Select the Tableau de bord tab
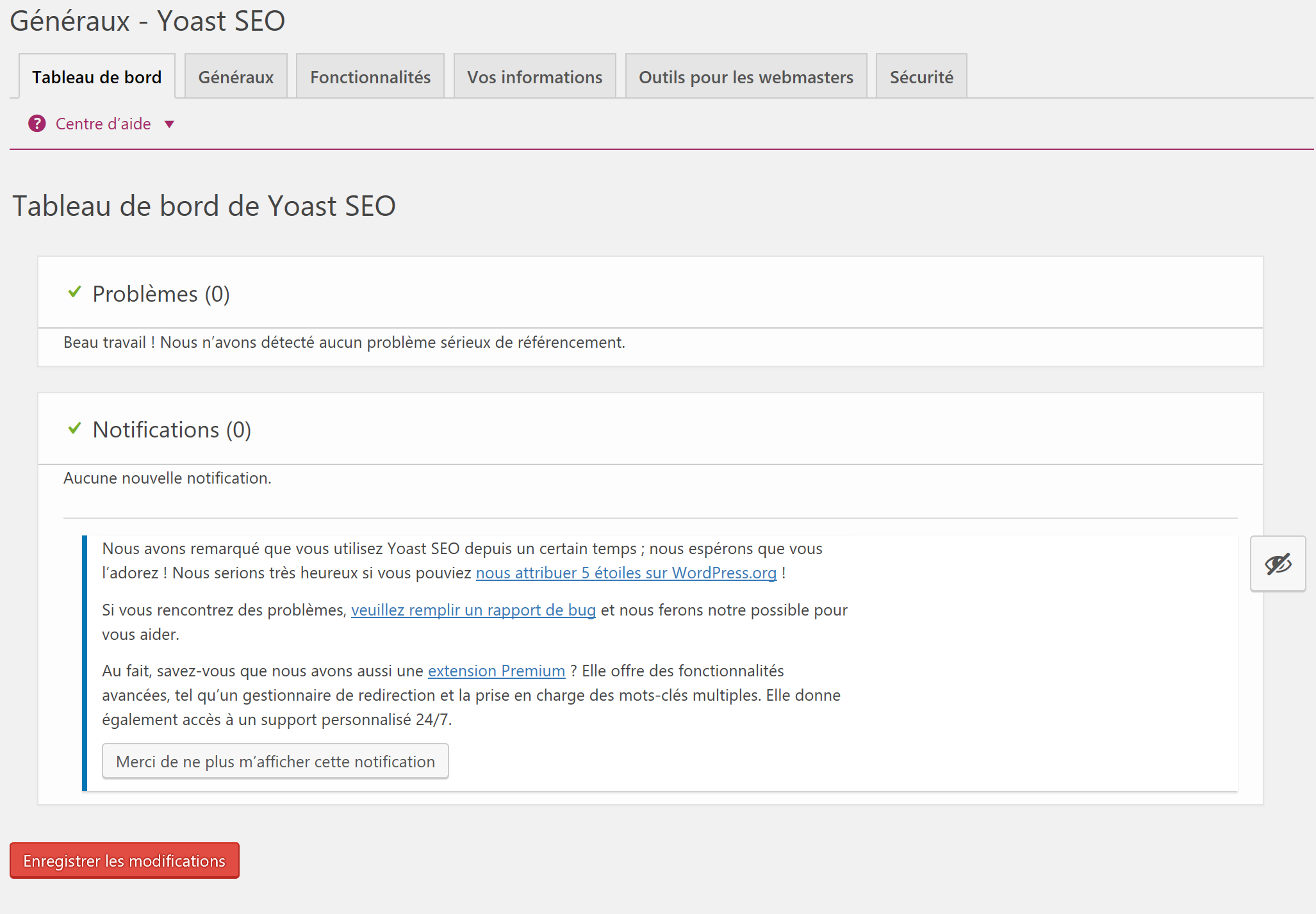The width and height of the screenshot is (1316, 914). [x=97, y=77]
